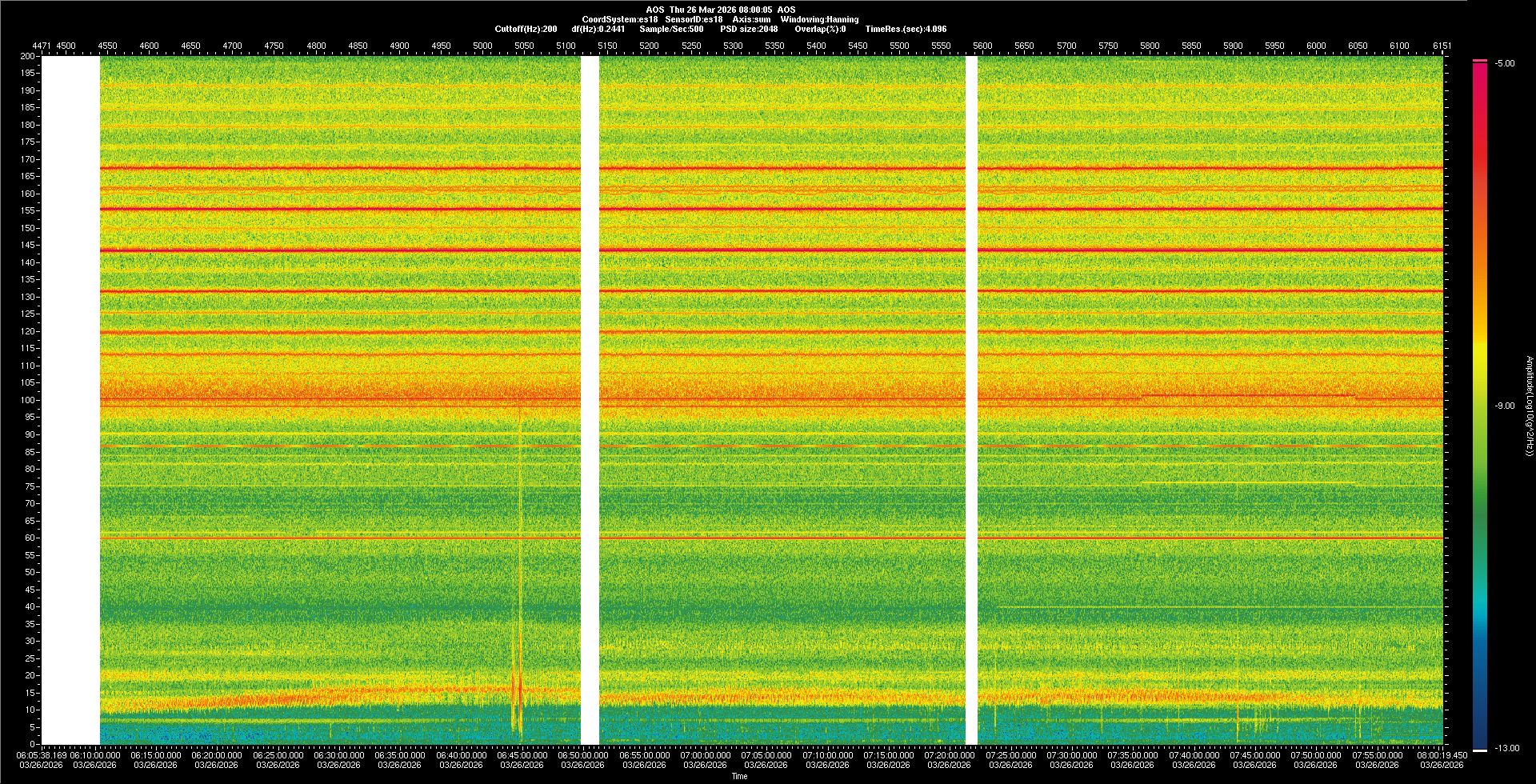Click the white data gap near 06:50:00
This screenshot has width=1536, height=784.
tap(590, 400)
